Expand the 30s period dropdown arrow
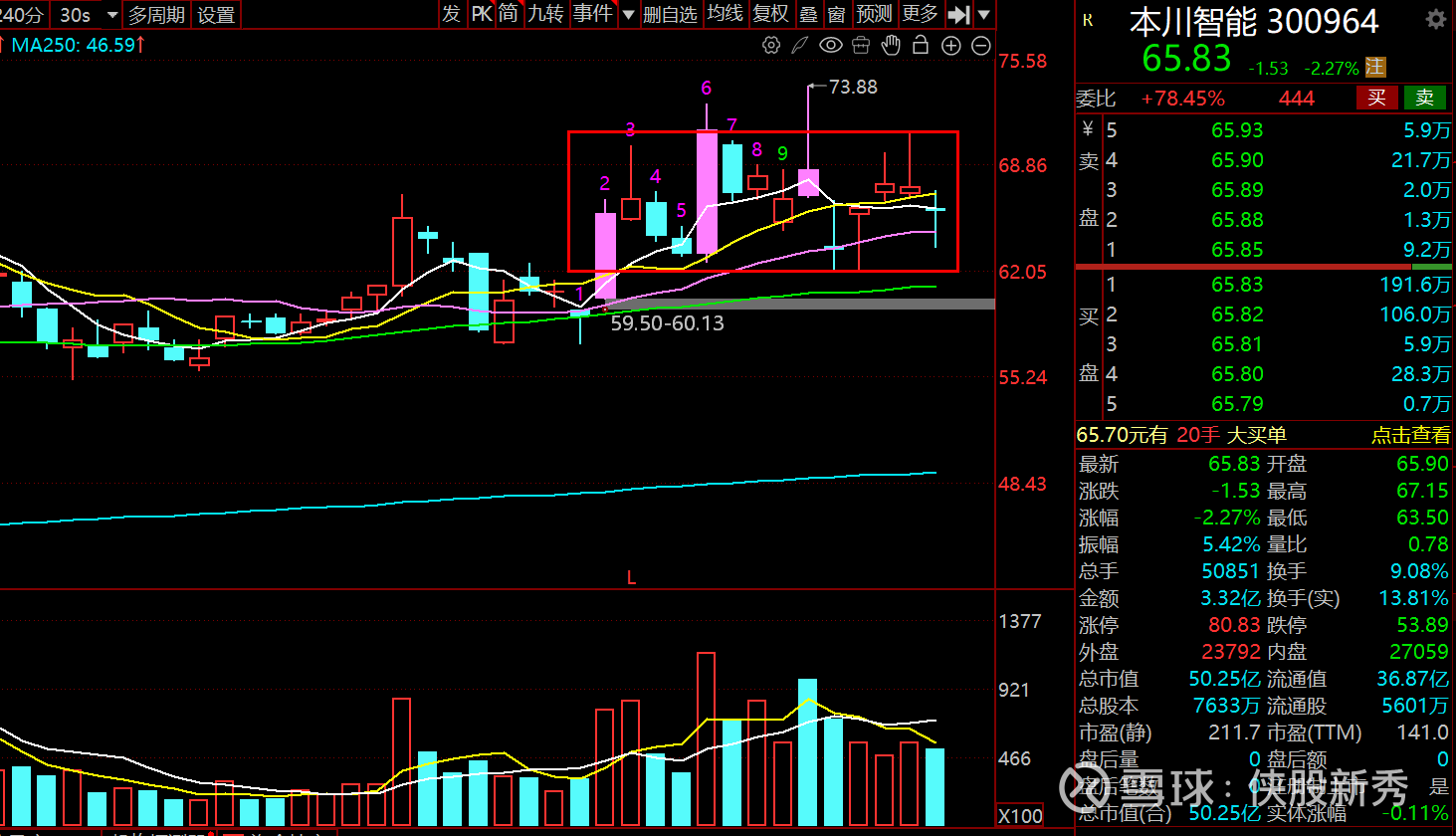Image resolution: width=1456 pixels, height=836 pixels. click(x=110, y=15)
